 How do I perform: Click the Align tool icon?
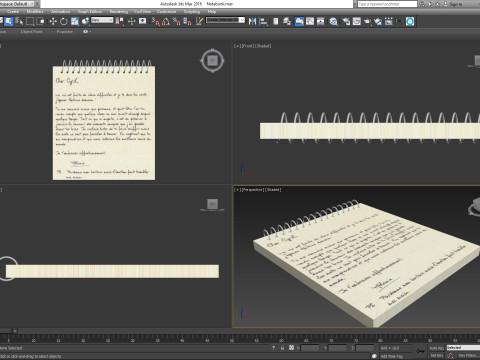point(263,22)
